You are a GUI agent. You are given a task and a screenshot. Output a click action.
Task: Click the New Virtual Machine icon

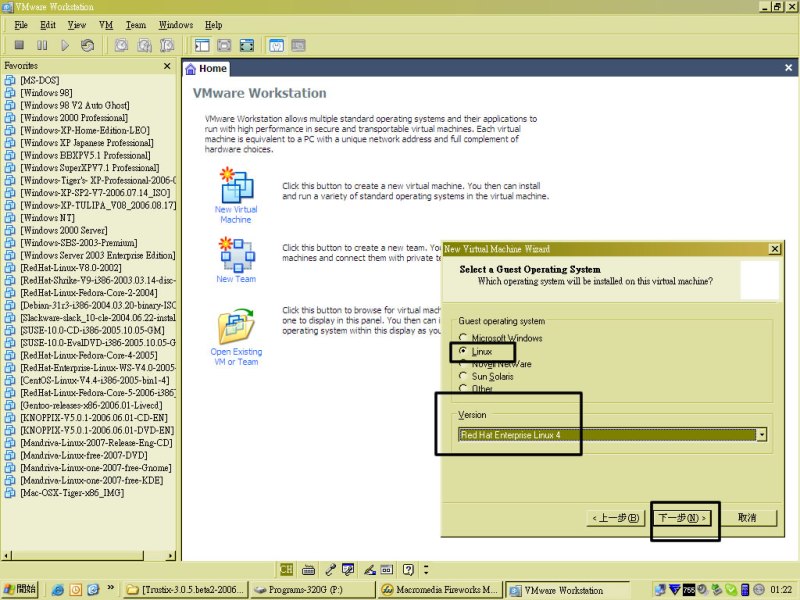(236, 185)
